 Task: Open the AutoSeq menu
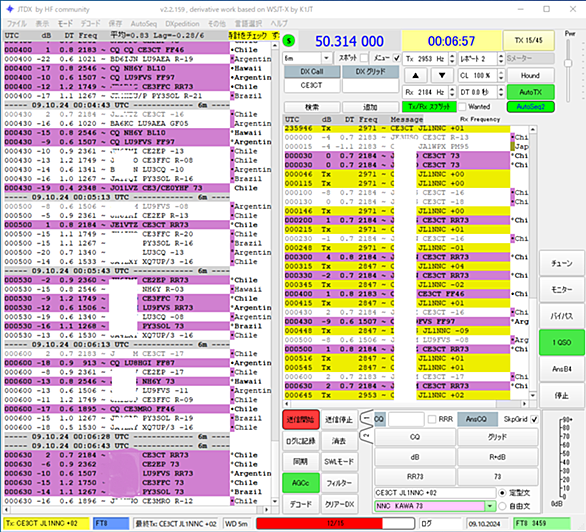144,24
